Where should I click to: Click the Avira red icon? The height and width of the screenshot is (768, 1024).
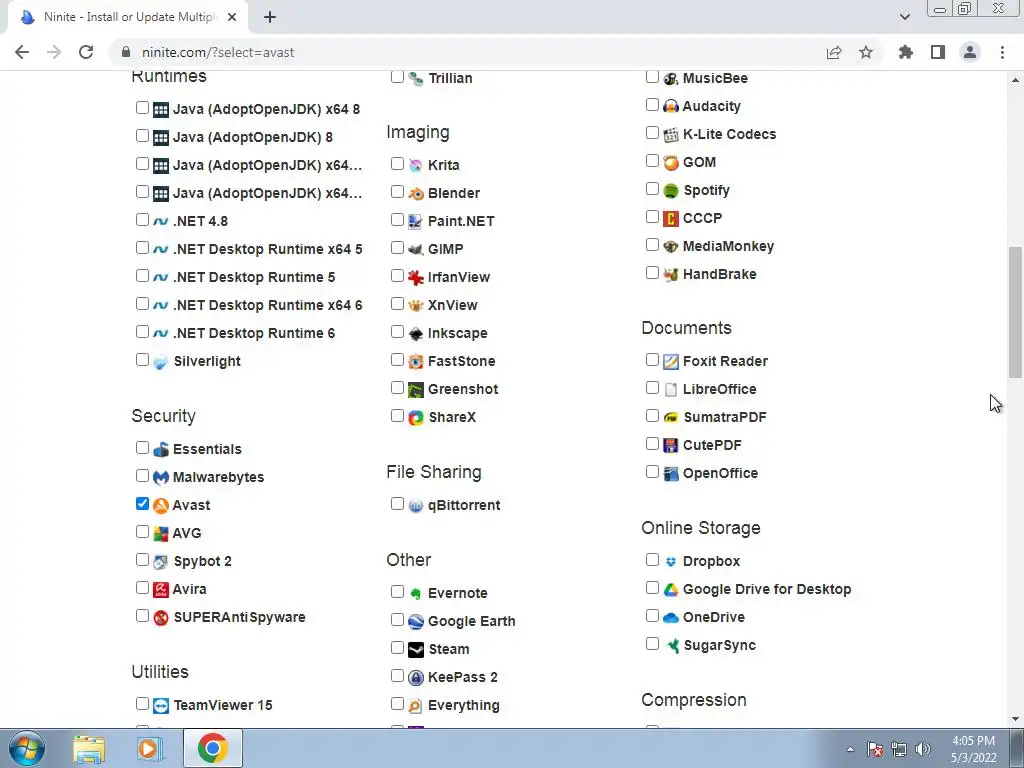point(161,590)
